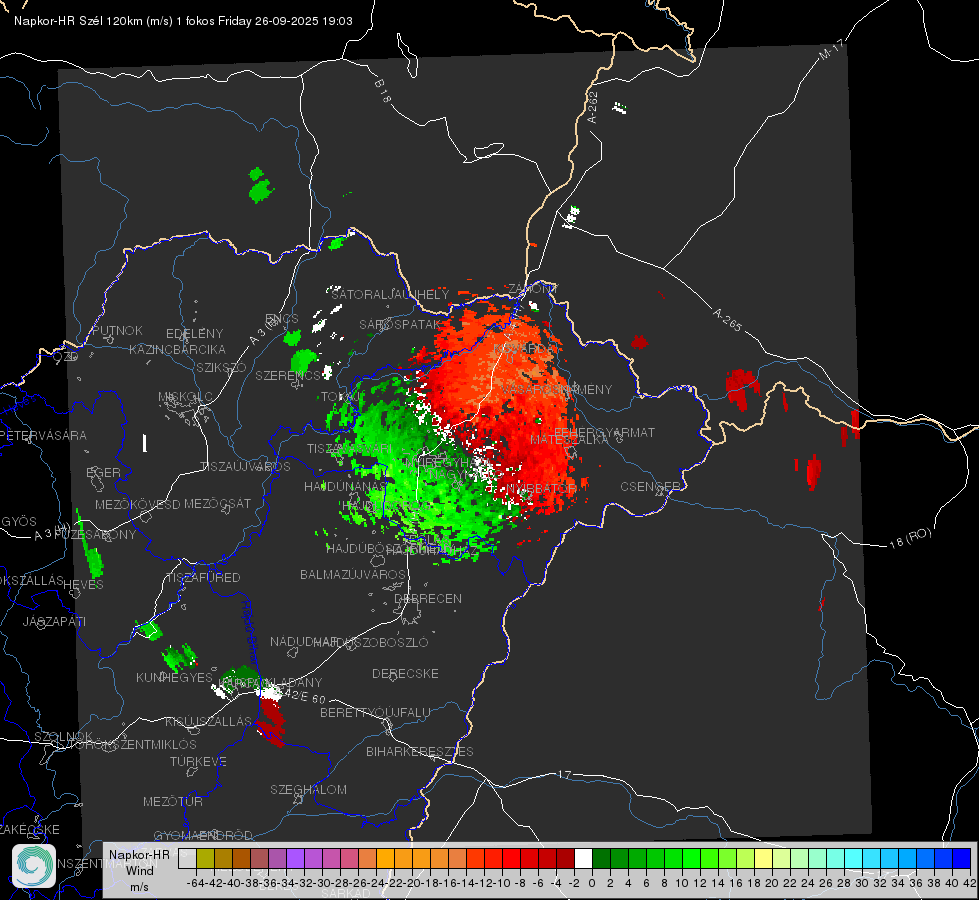
Task: Select the KISÚJSZÁLLÁS label
Action: [x=208, y=721]
